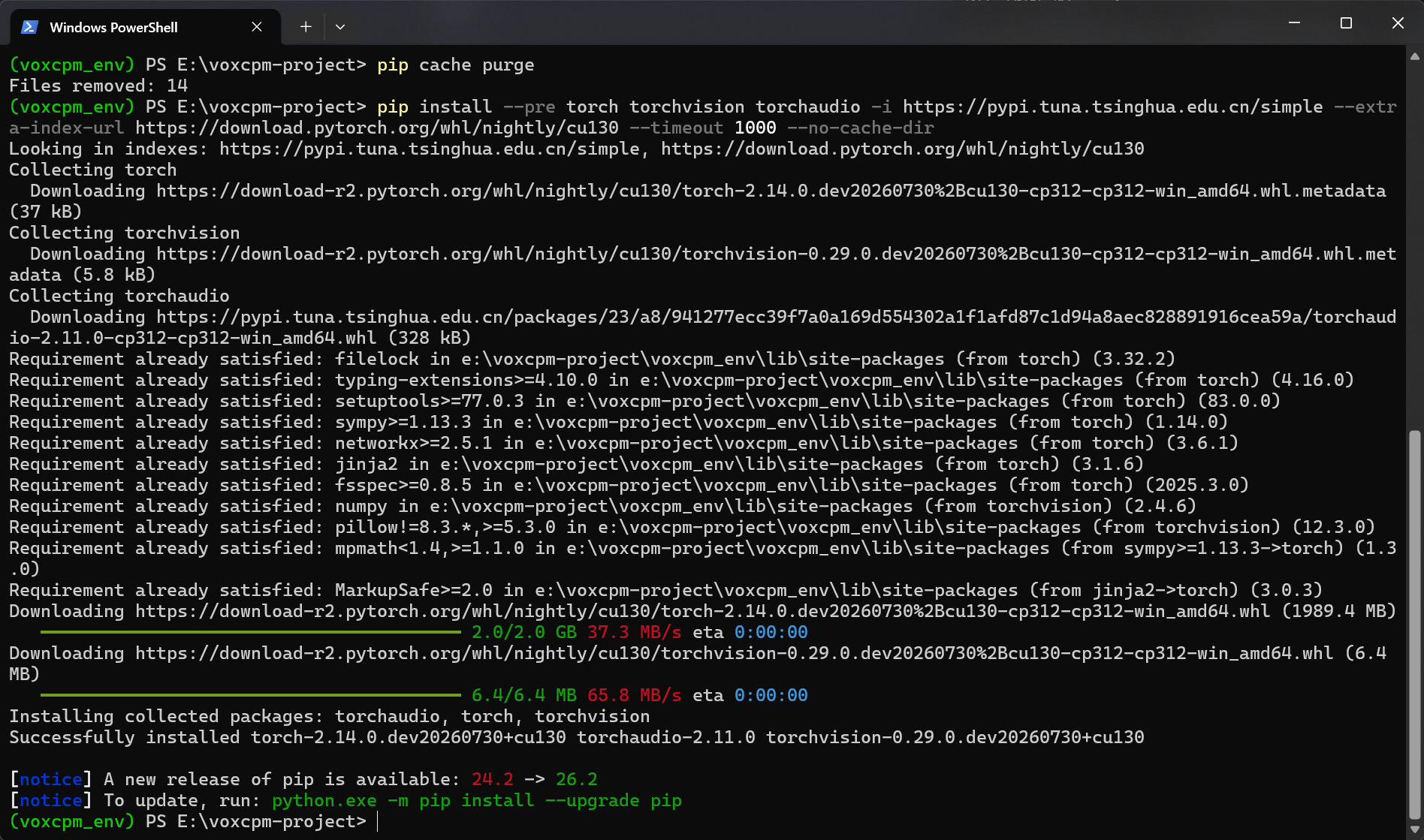The width and height of the screenshot is (1424, 840).
Task: Click the torchvision download progress bar
Action: (x=251, y=696)
